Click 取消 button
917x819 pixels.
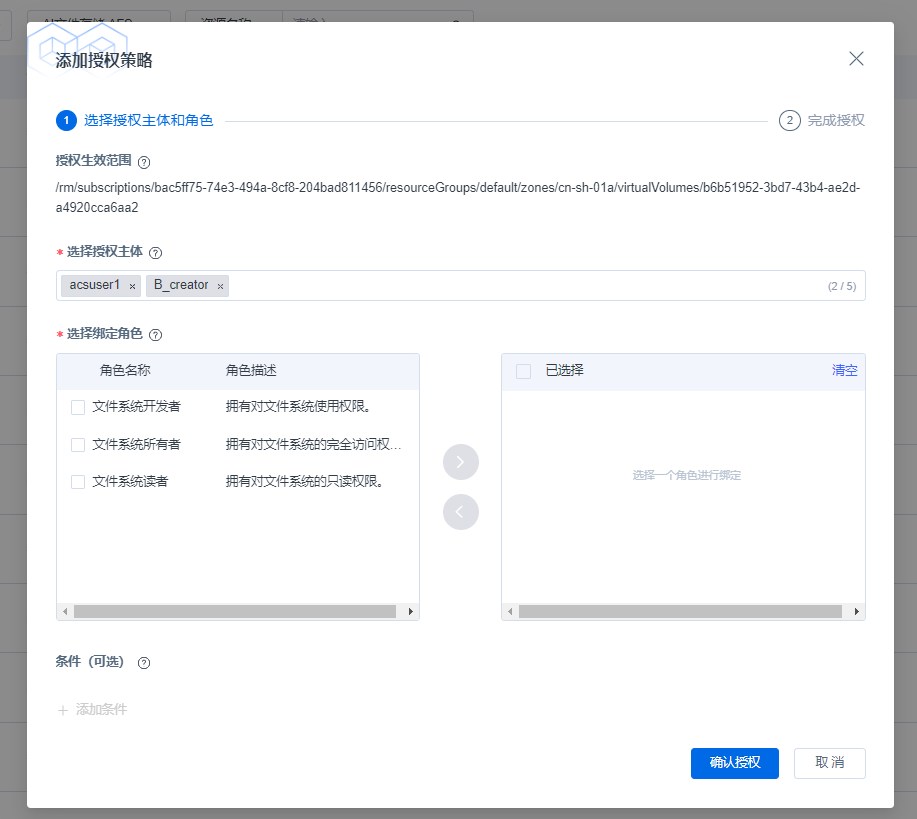click(829, 763)
